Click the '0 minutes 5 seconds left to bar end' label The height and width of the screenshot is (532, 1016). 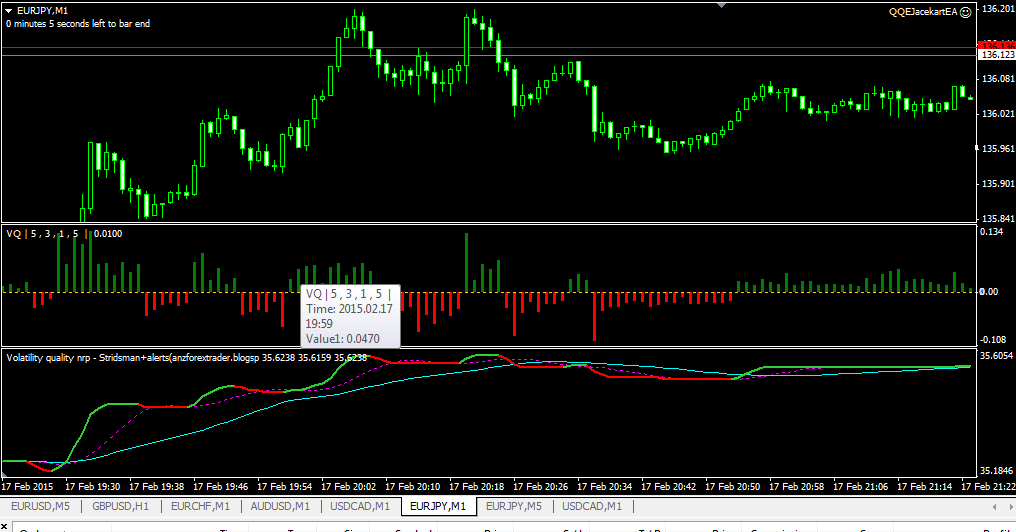click(78, 24)
